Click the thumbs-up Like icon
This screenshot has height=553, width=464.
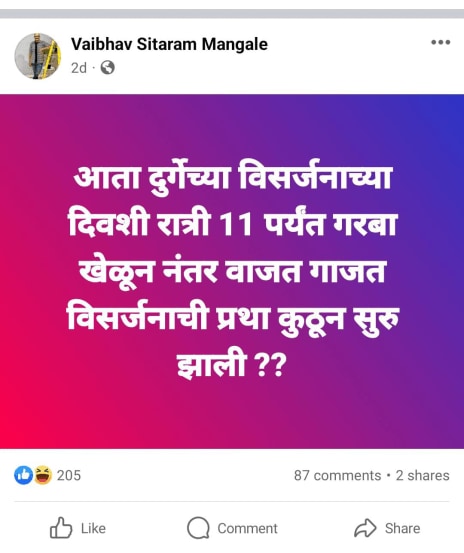click(x=61, y=528)
